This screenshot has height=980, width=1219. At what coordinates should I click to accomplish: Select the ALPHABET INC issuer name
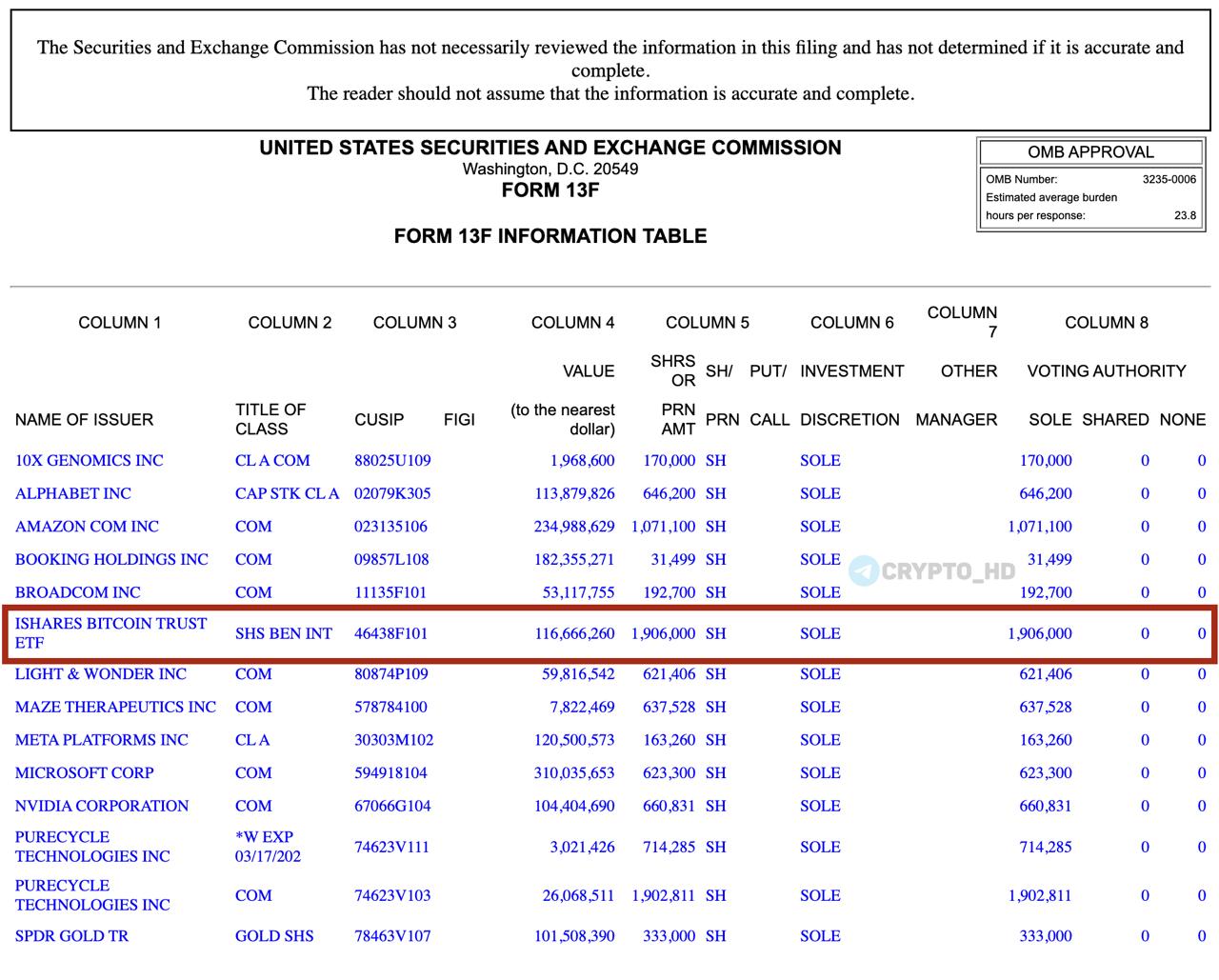[73, 493]
